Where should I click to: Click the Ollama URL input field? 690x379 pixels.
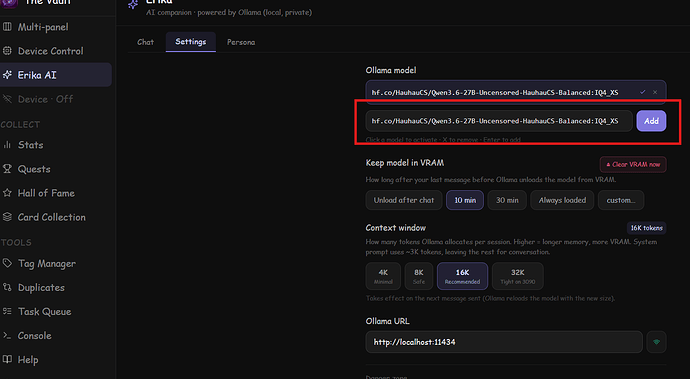(x=504, y=342)
